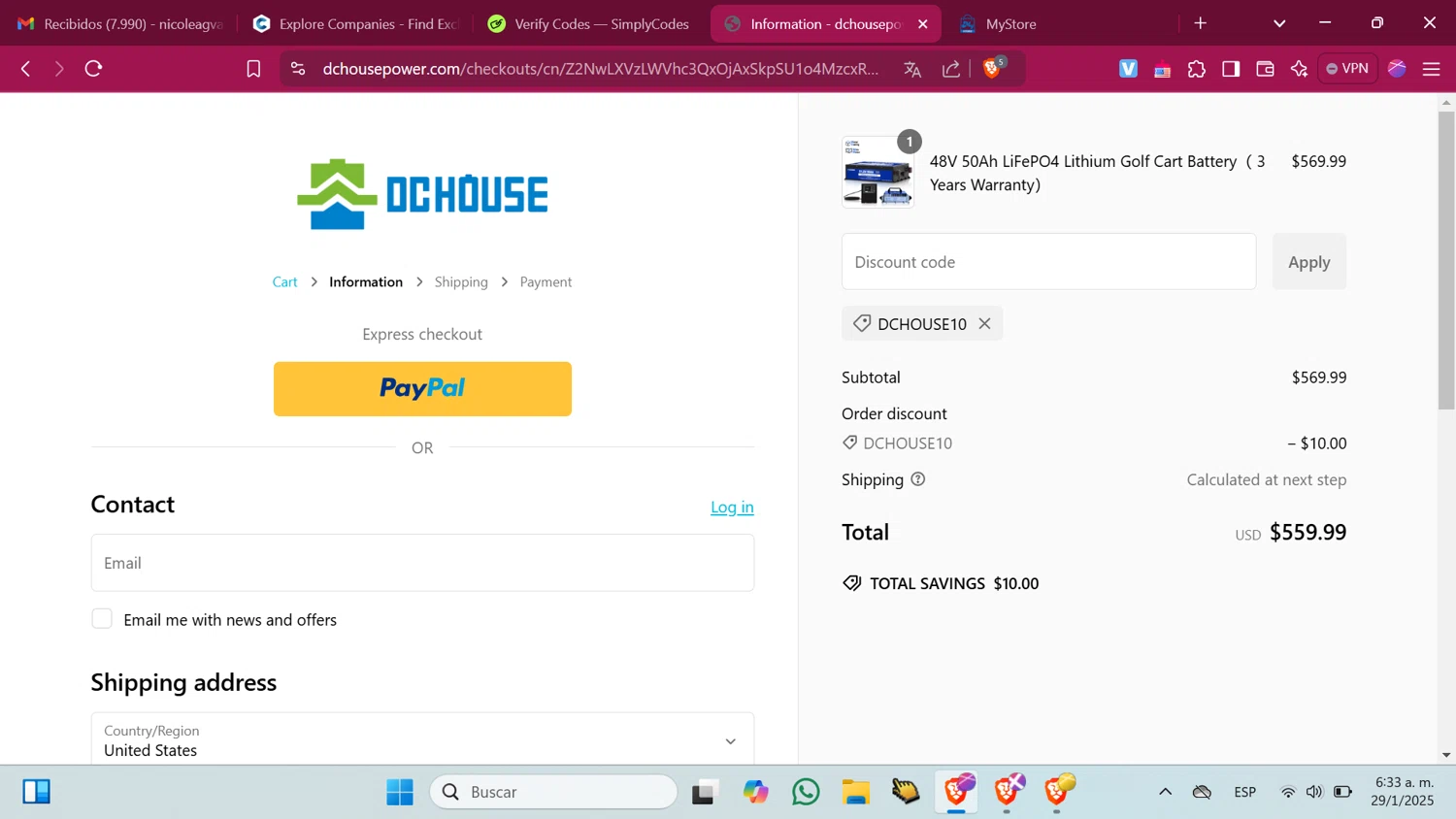Viewport: 1456px width, 819px height.
Task: Go back with the browser back arrow
Action: pos(26,69)
